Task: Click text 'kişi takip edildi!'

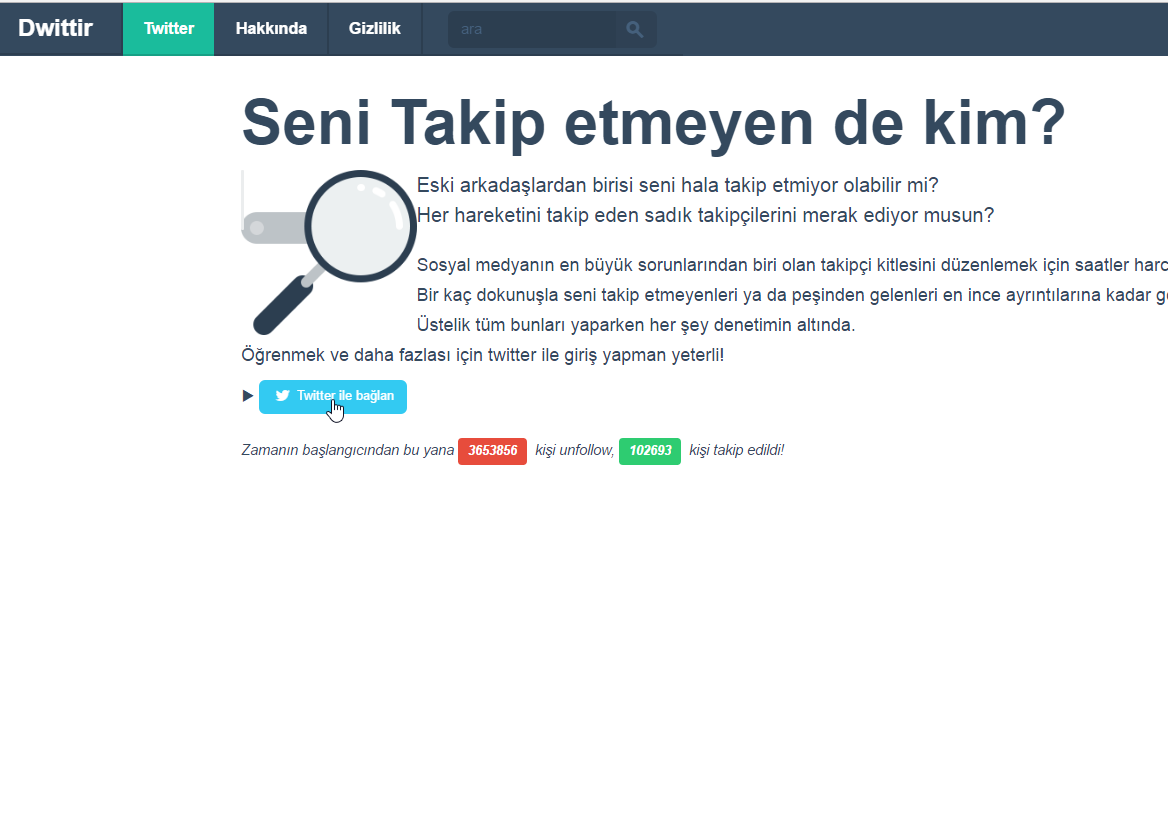Action: (x=737, y=450)
